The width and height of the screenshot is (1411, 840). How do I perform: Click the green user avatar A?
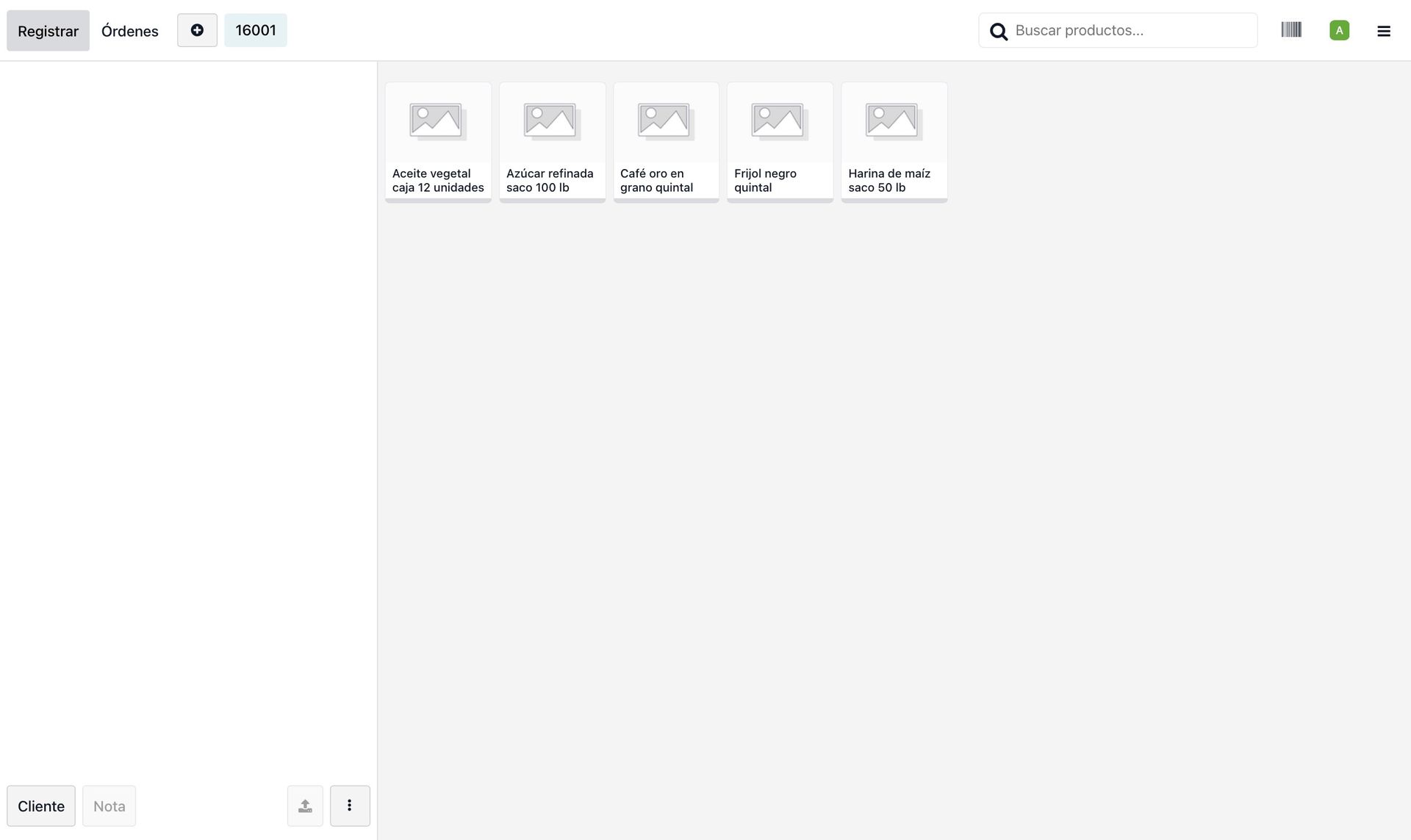(x=1339, y=30)
